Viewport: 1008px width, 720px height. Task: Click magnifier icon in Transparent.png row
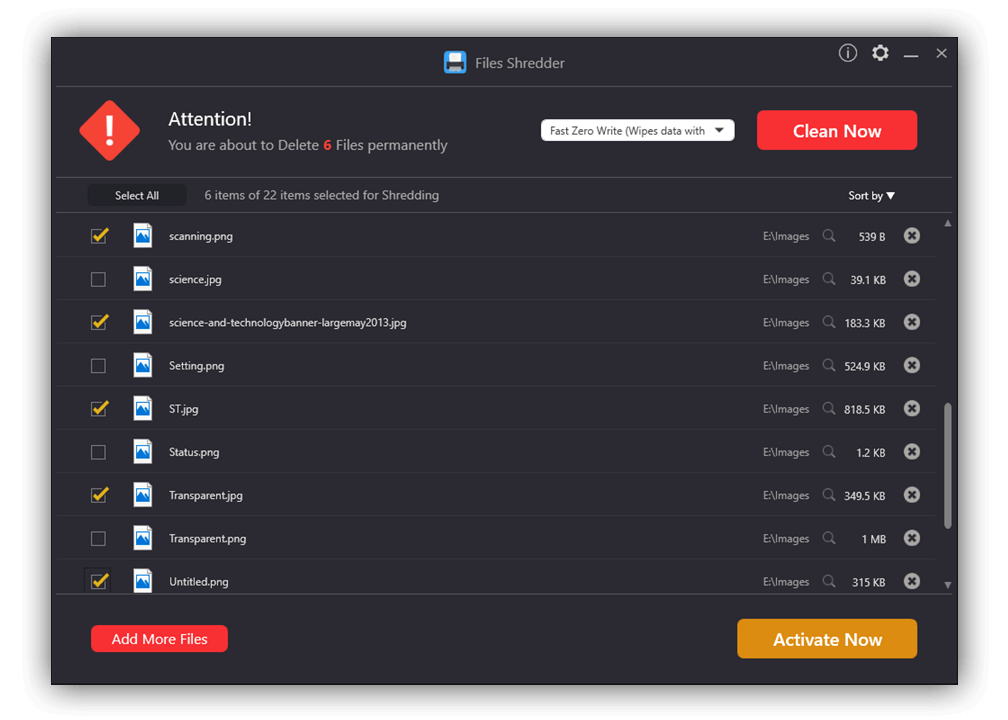[829, 538]
